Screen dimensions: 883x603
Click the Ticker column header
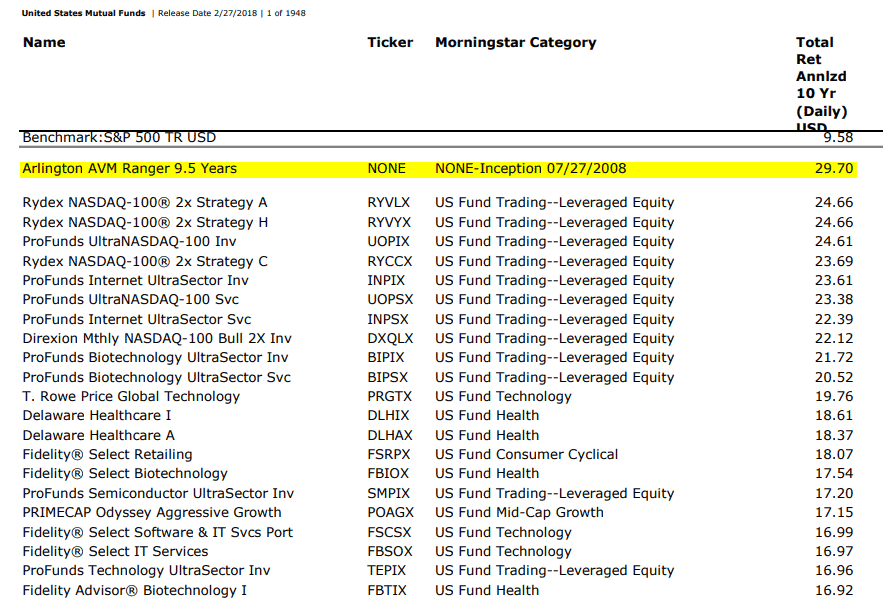tap(390, 42)
